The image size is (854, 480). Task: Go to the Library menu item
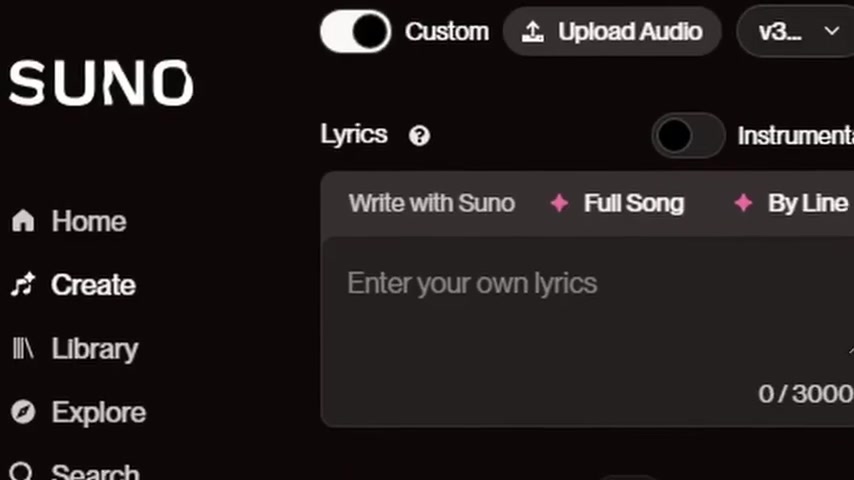click(75, 349)
